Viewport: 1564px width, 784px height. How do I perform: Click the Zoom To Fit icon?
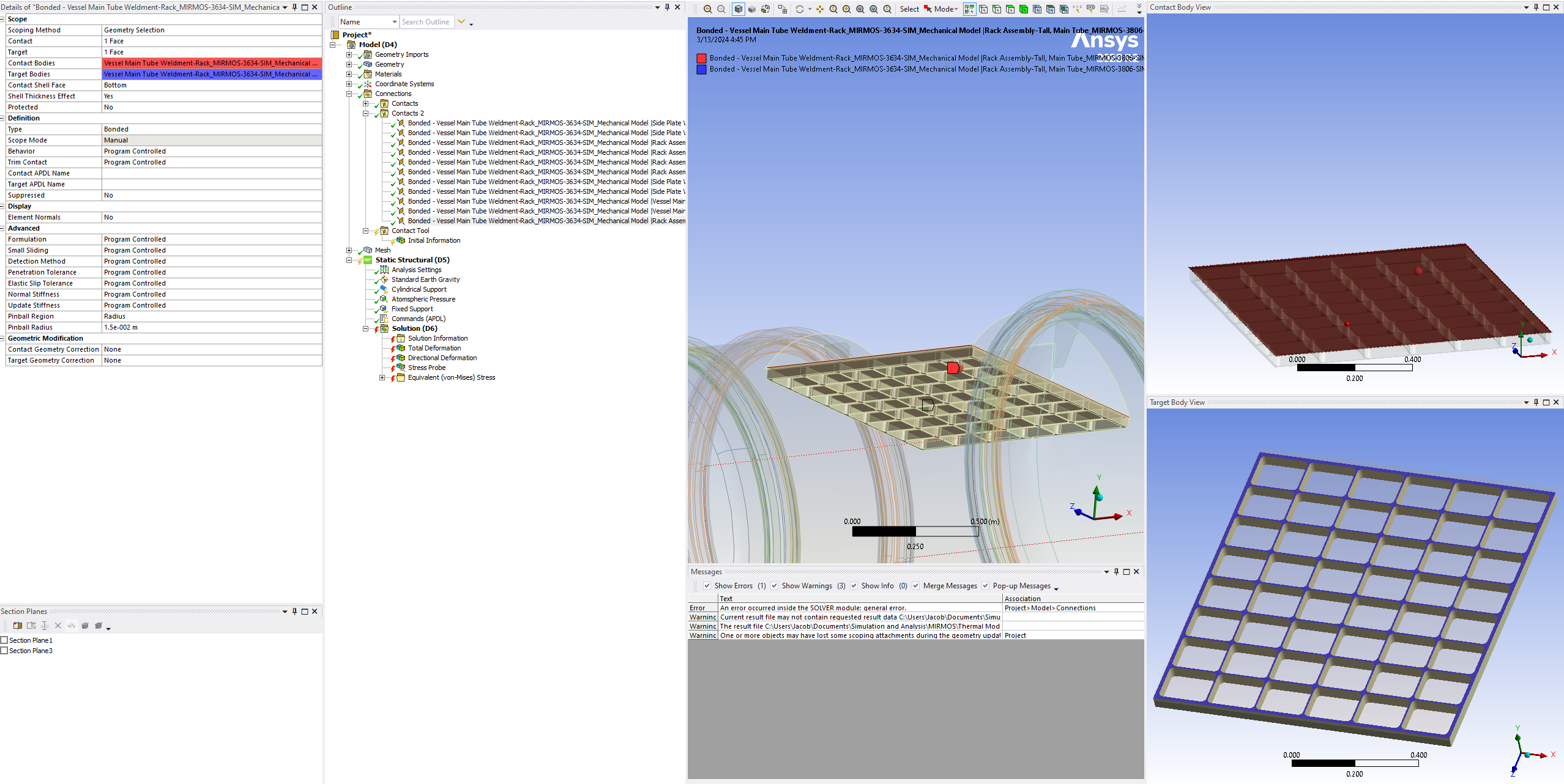click(860, 9)
